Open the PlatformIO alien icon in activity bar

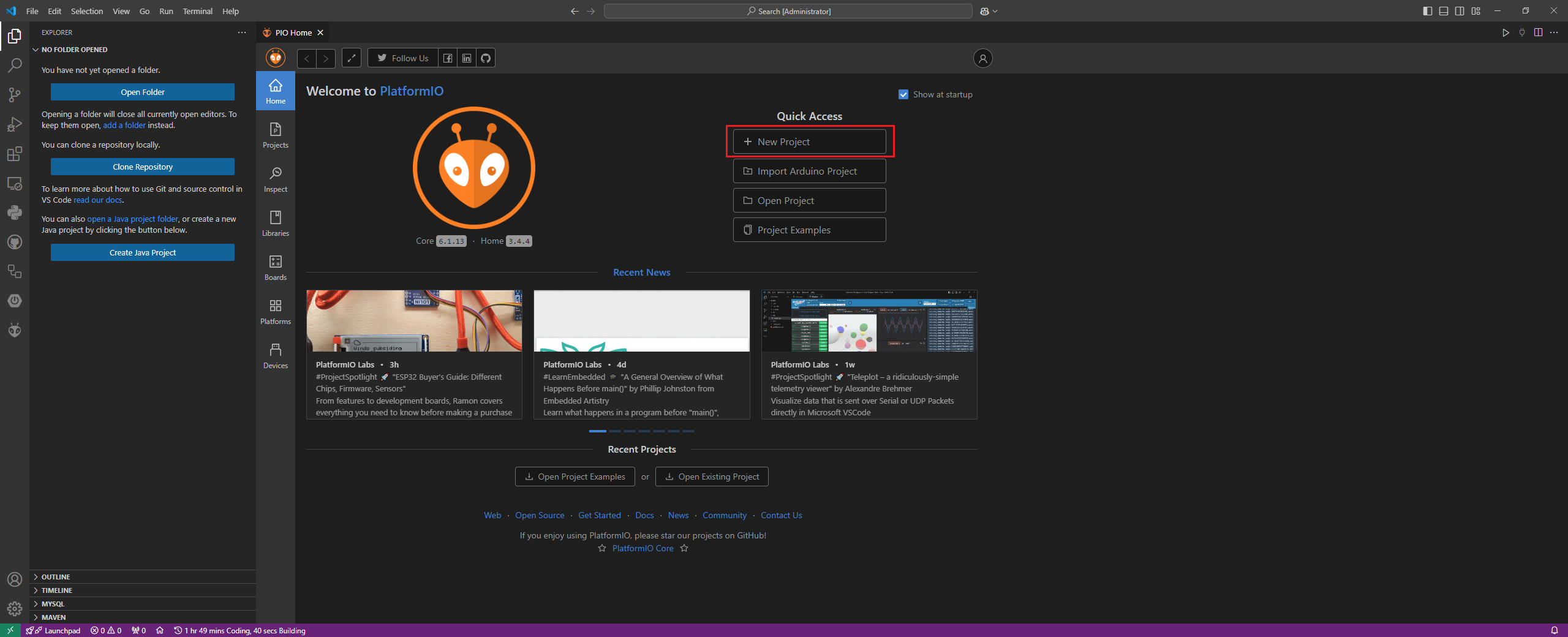pos(15,330)
